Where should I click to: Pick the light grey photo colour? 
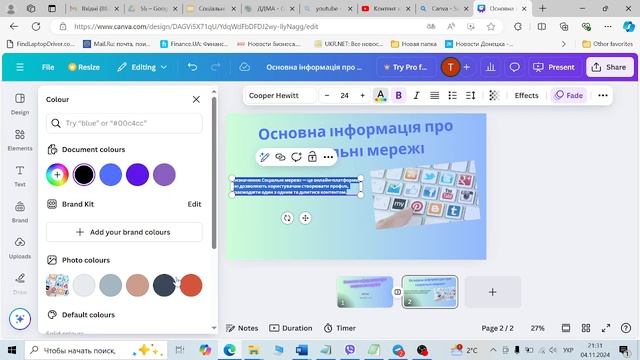[84, 285]
